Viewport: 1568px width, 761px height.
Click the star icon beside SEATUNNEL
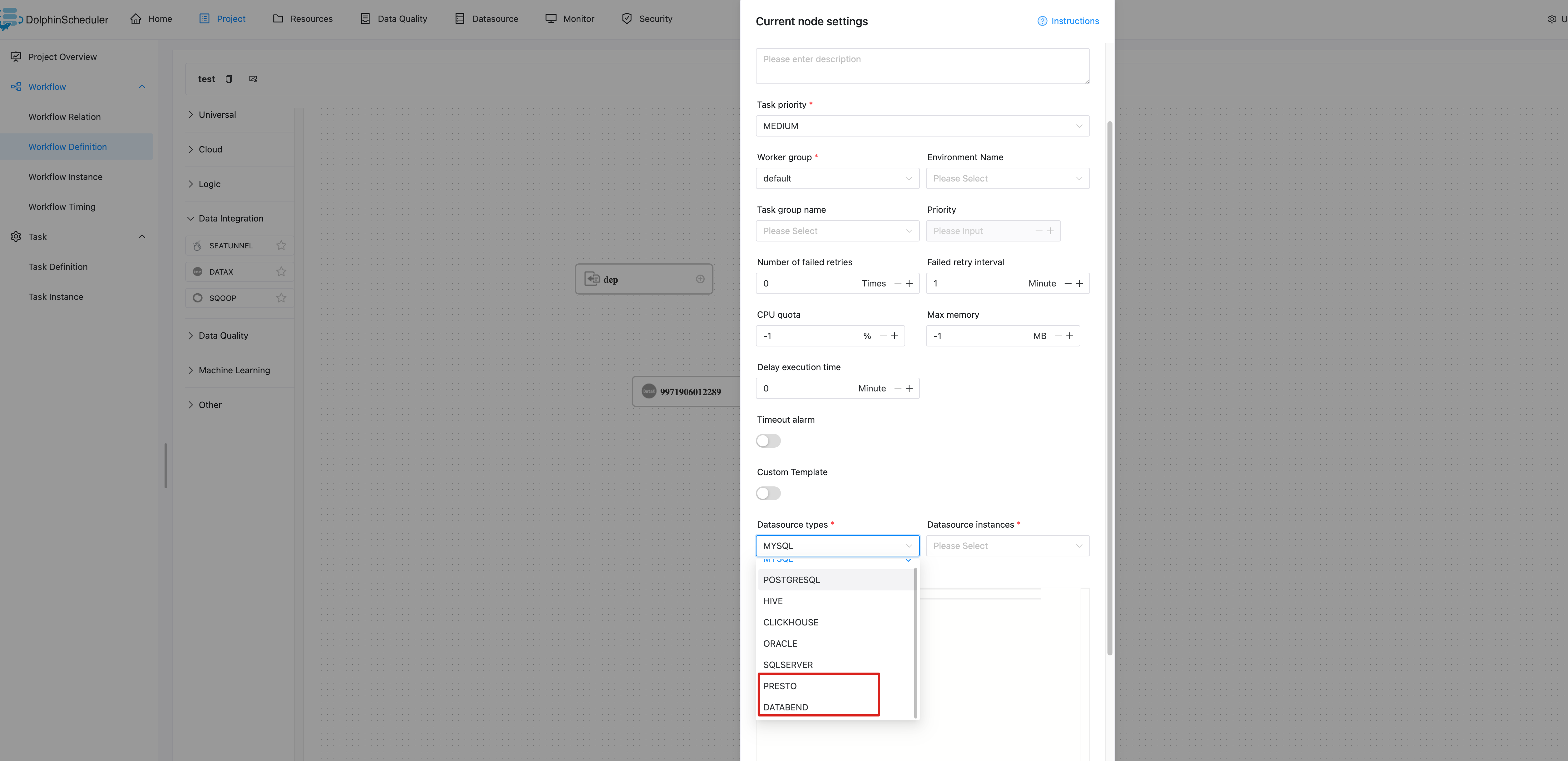point(281,245)
